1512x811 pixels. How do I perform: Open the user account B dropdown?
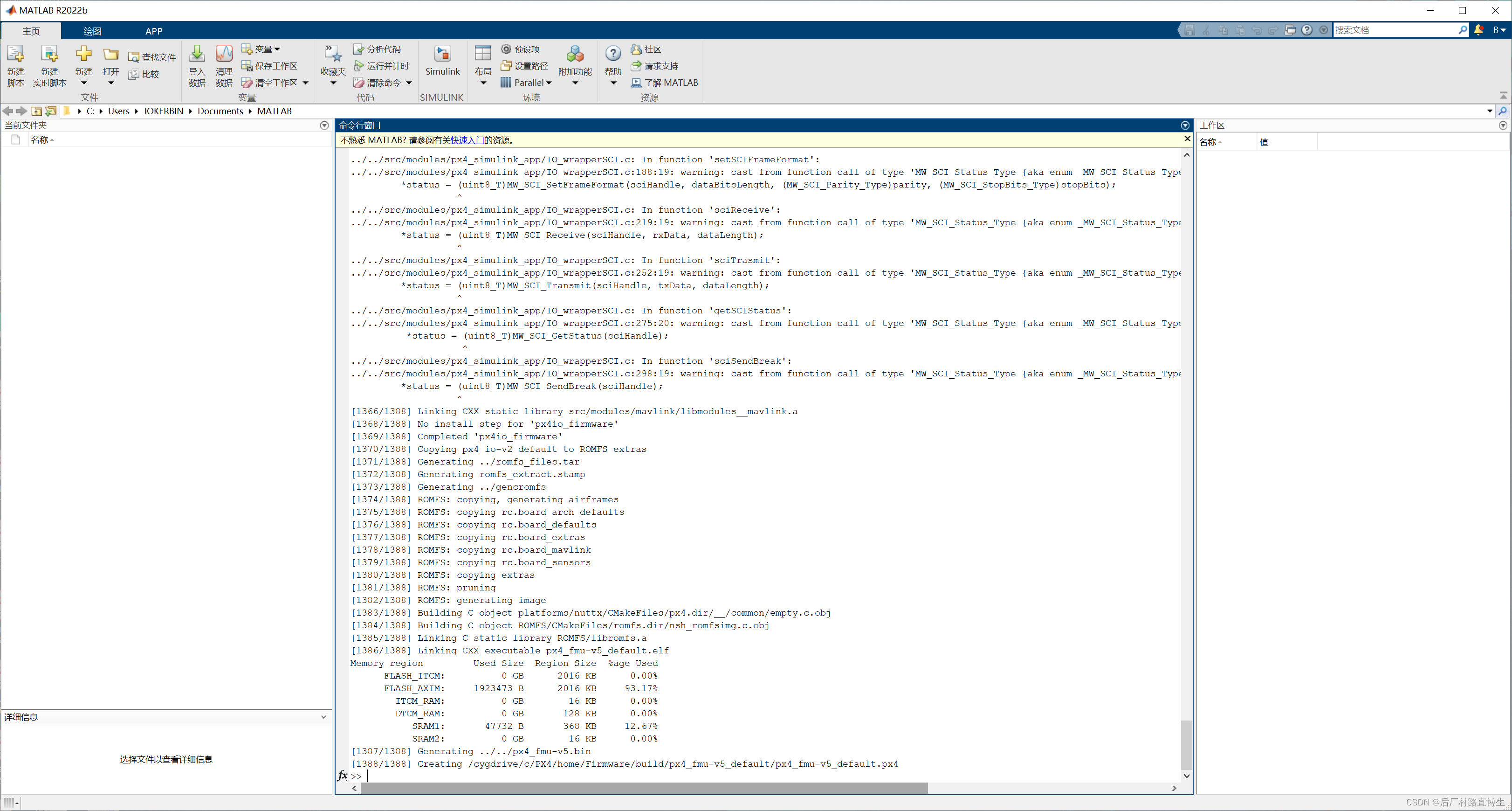[1499, 30]
